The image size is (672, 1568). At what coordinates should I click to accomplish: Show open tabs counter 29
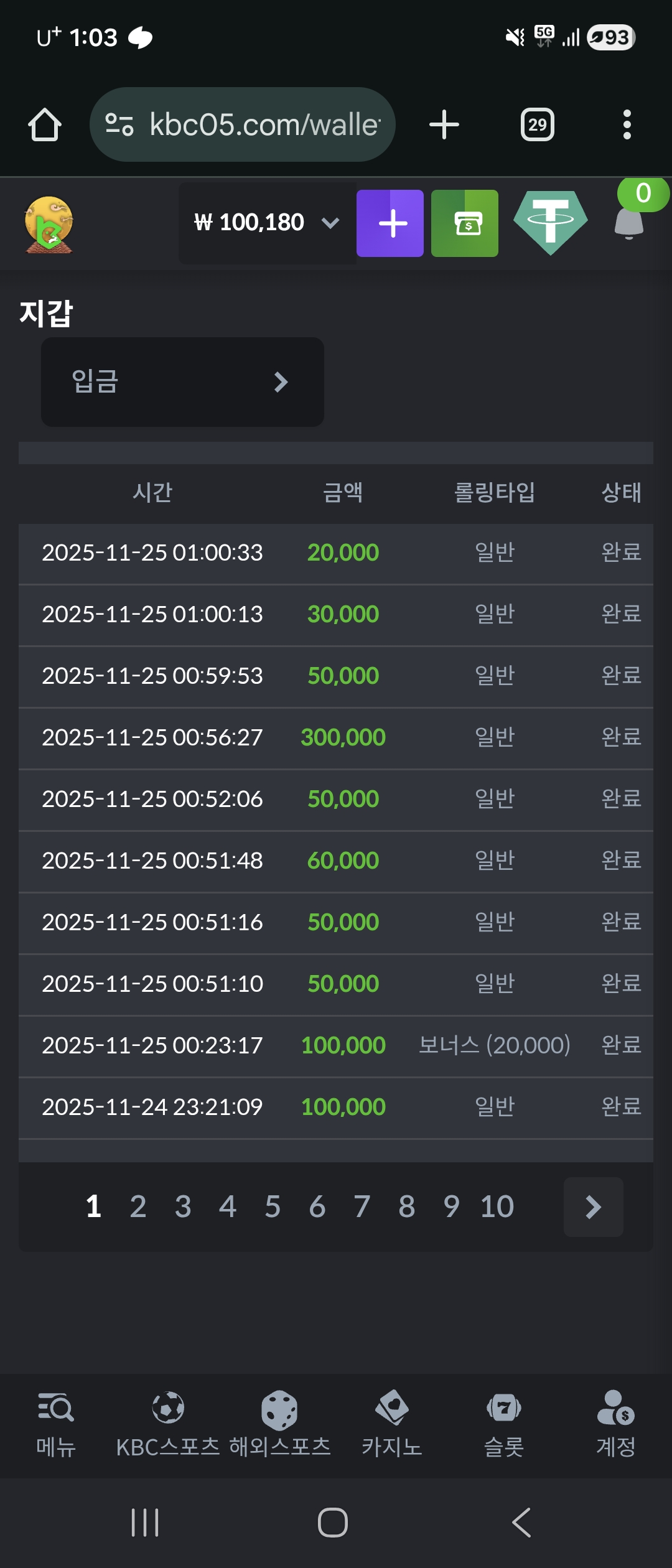tap(538, 124)
